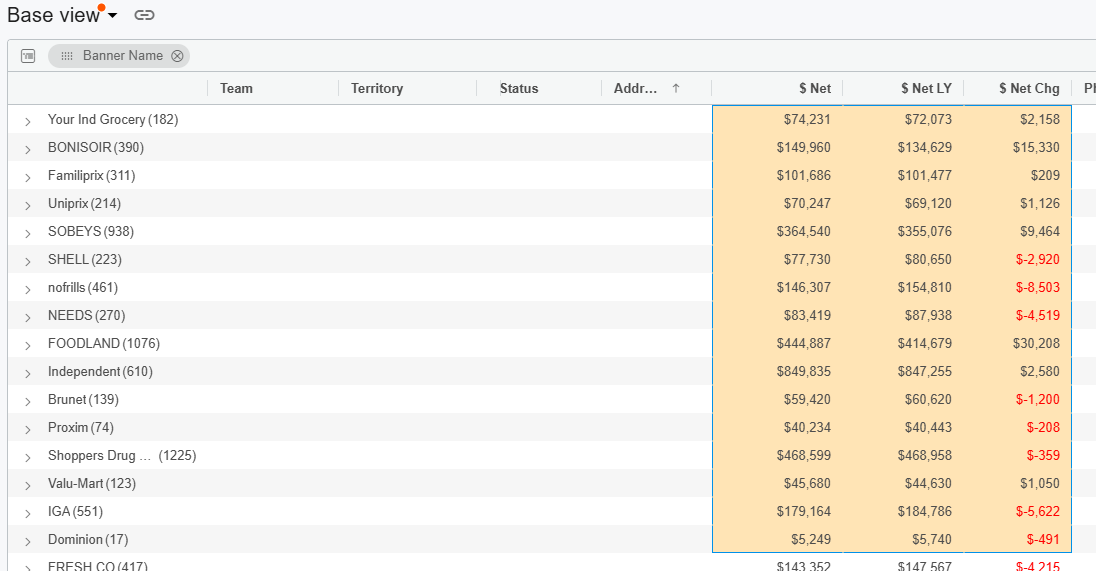The width and height of the screenshot is (1096, 571).
Task: Click the $149,960 net cell
Action: point(777,147)
